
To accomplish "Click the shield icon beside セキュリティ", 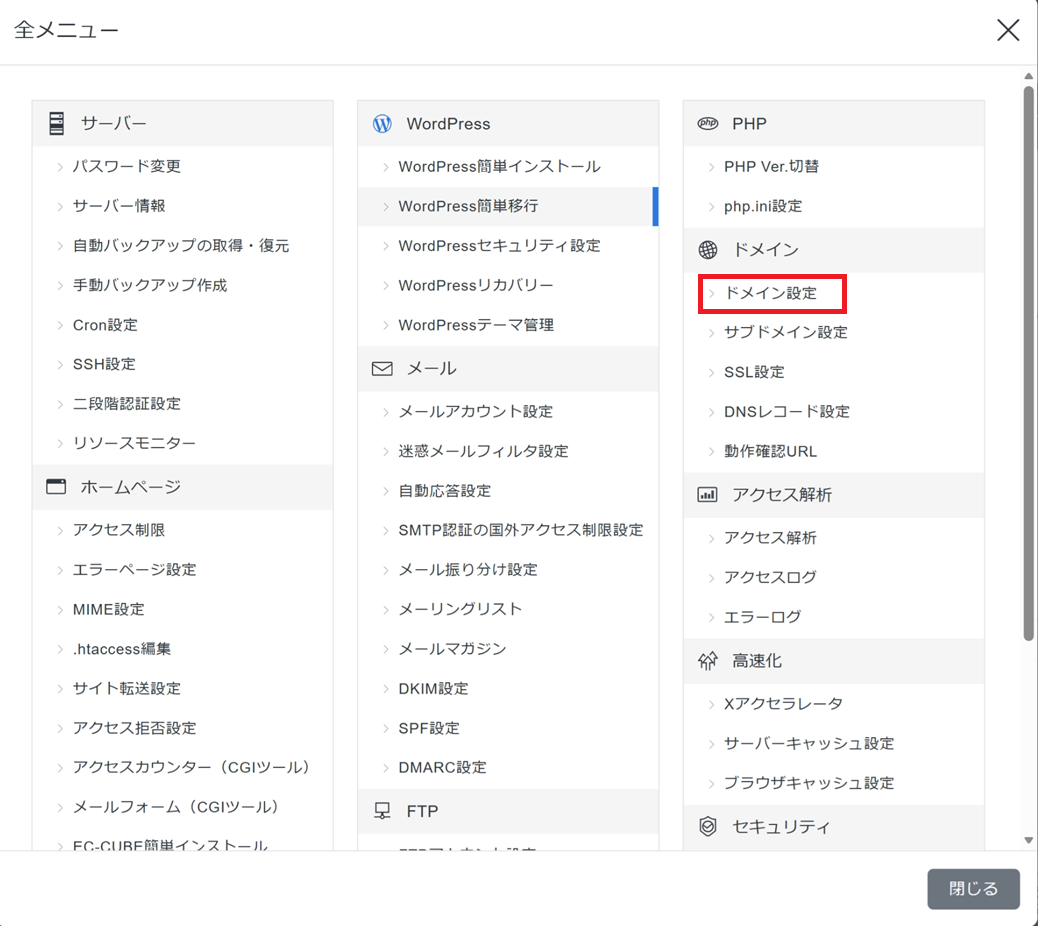I will pyautogui.click(x=708, y=827).
